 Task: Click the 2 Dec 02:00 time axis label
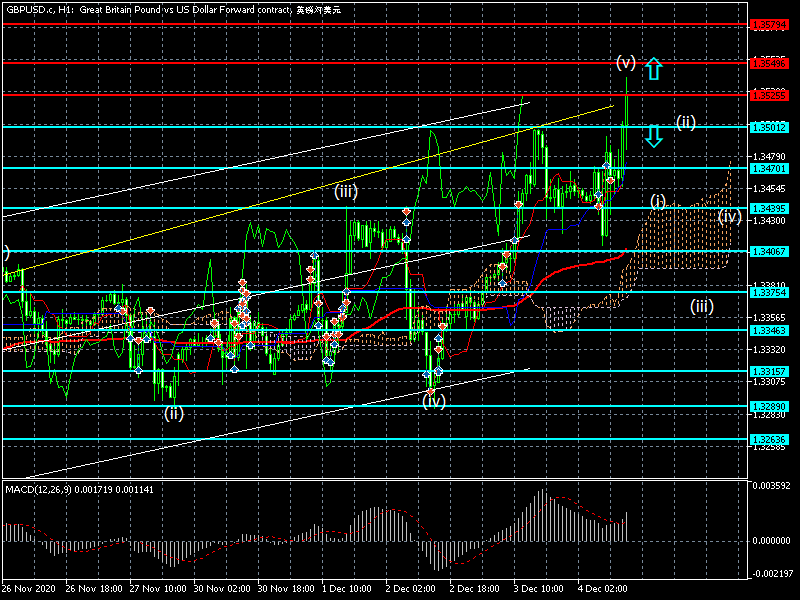(x=411, y=589)
